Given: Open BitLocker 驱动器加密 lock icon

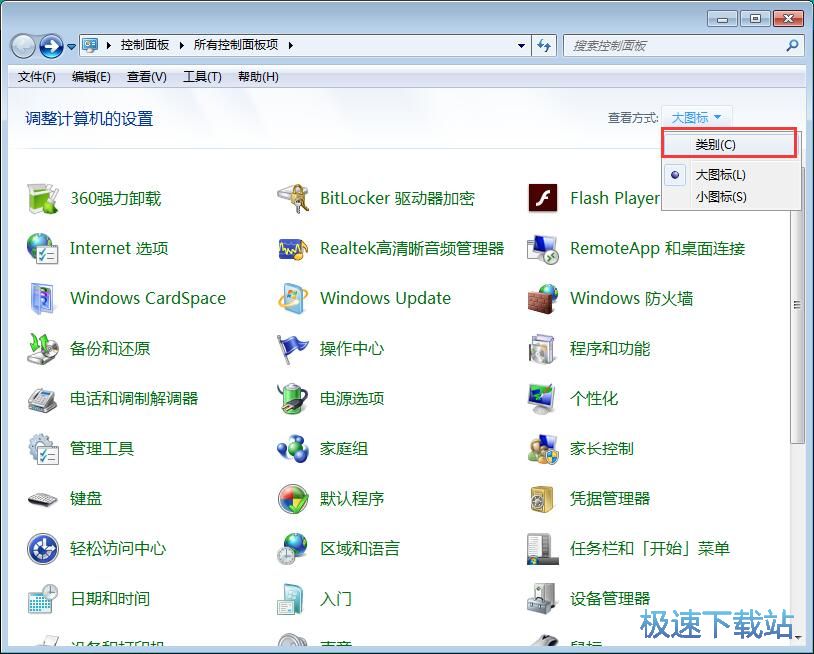Looking at the screenshot, I should [x=293, y=198].
